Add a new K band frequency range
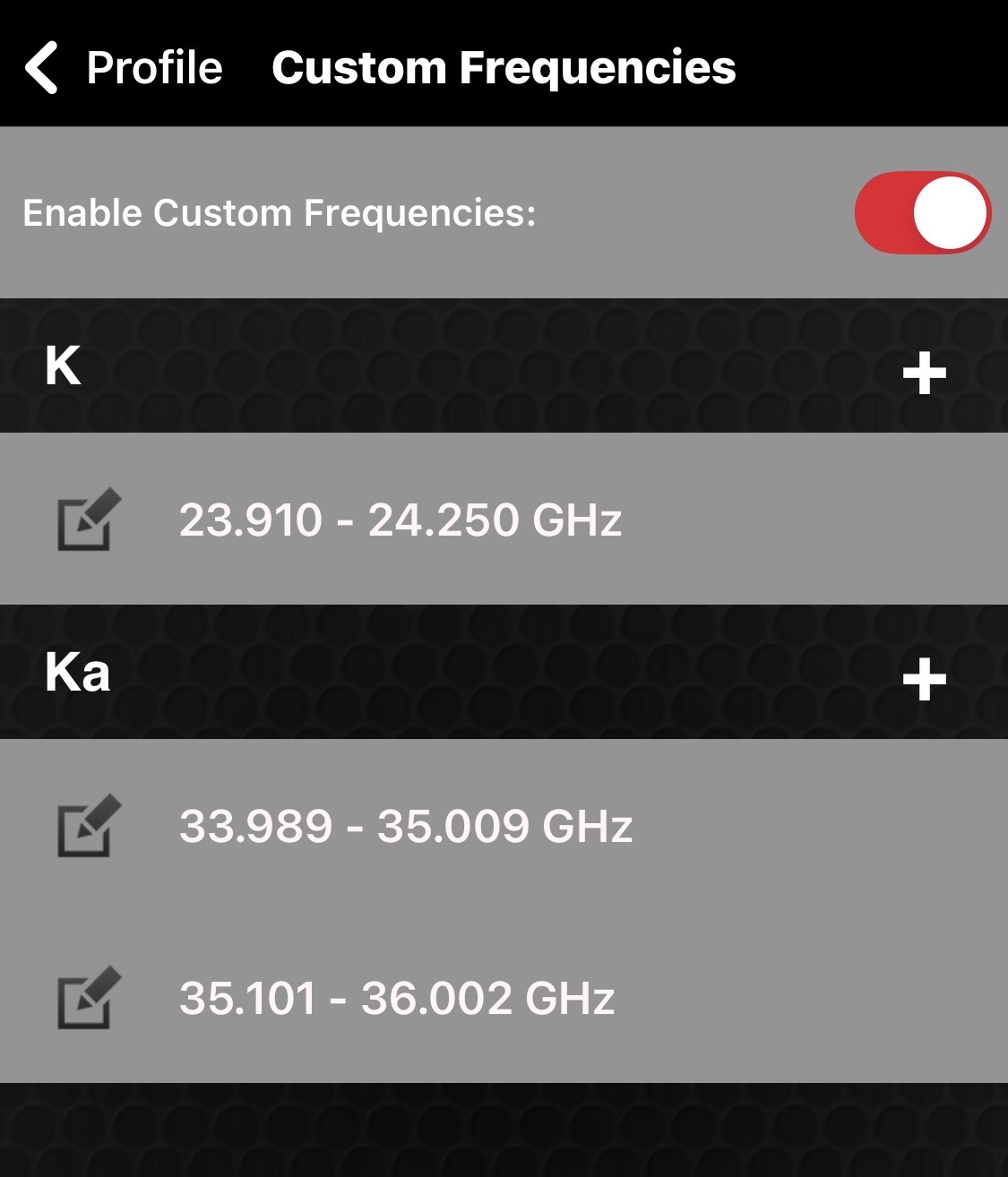 (x=924, y=373)
